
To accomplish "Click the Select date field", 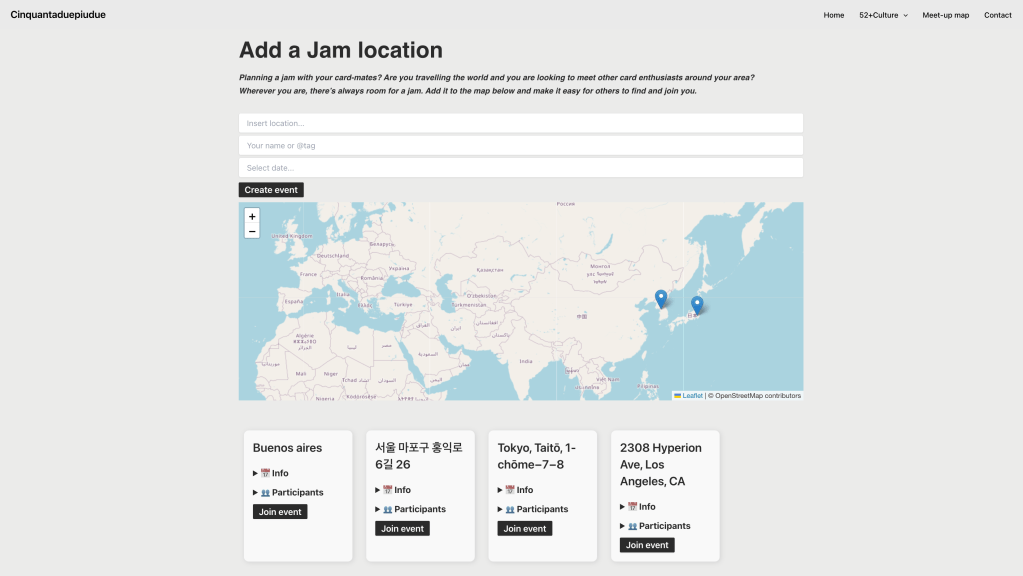I will [x=520, y=167].
